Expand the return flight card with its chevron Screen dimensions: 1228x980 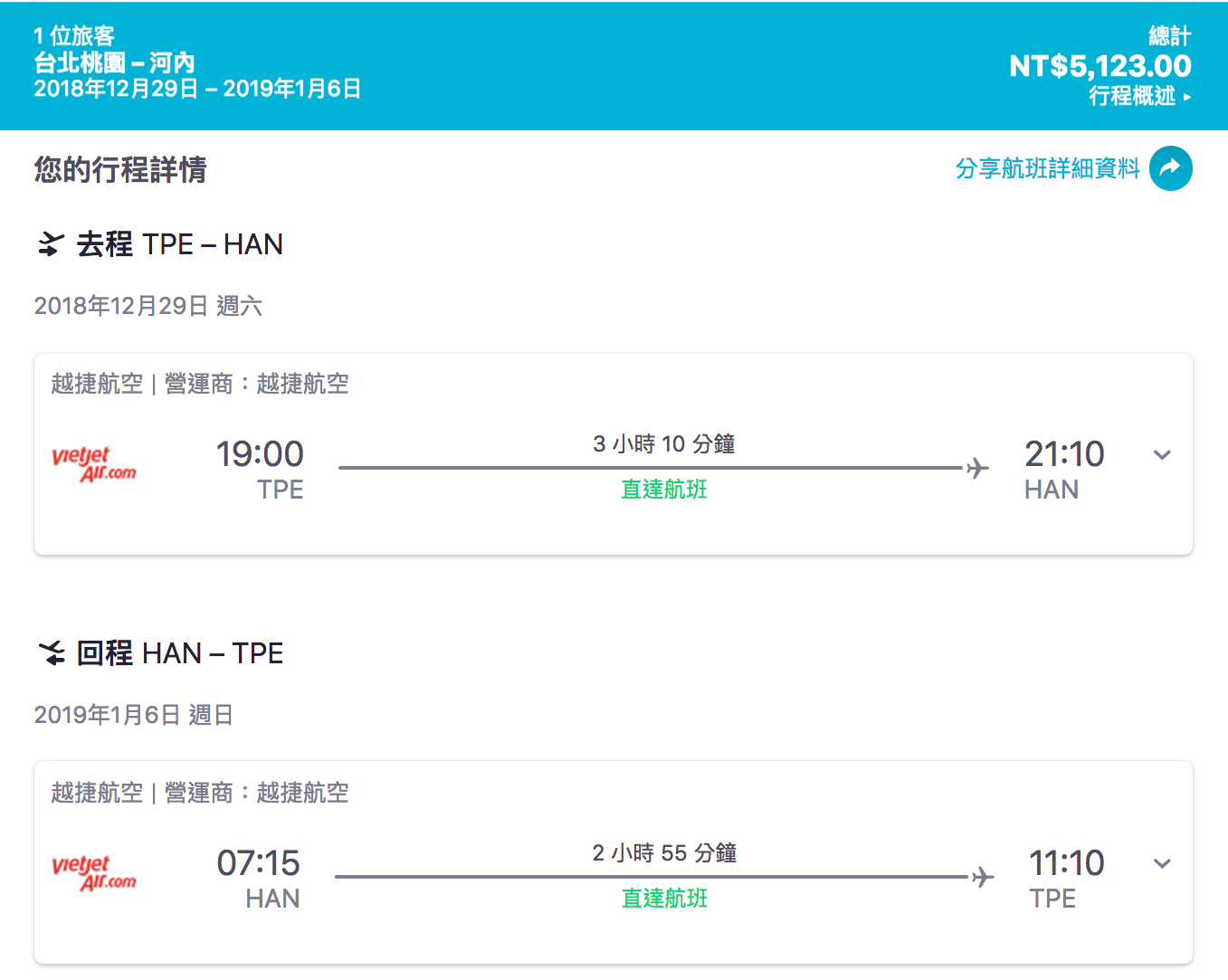click(1163, 864)
